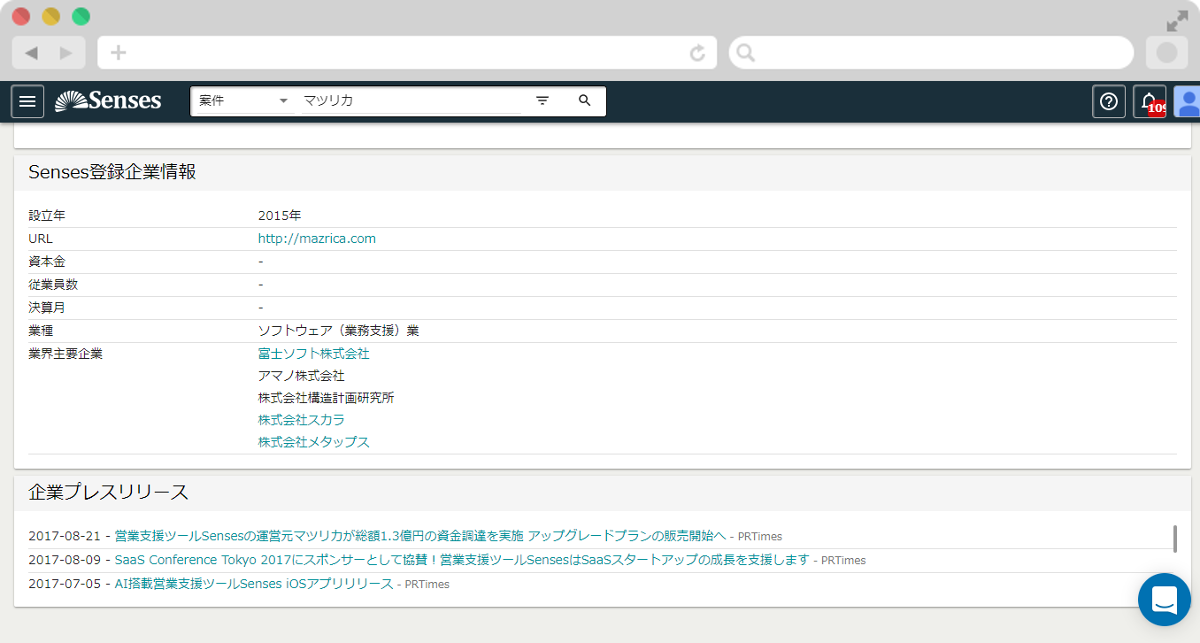Click the press release list scrollbar
The height and width of the screenshot is (643, 1200).
click(x=1175, y=538)
